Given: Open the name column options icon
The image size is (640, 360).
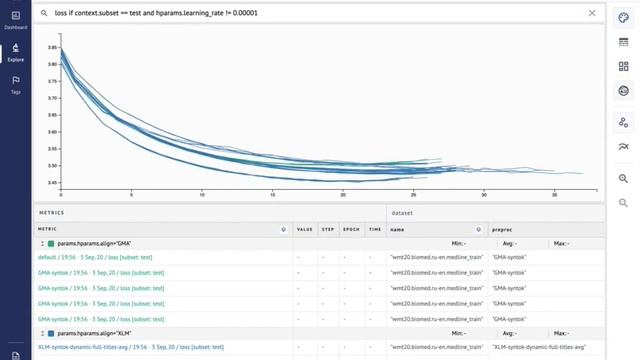Looking at the screenshot, I should tap(478, 229).
